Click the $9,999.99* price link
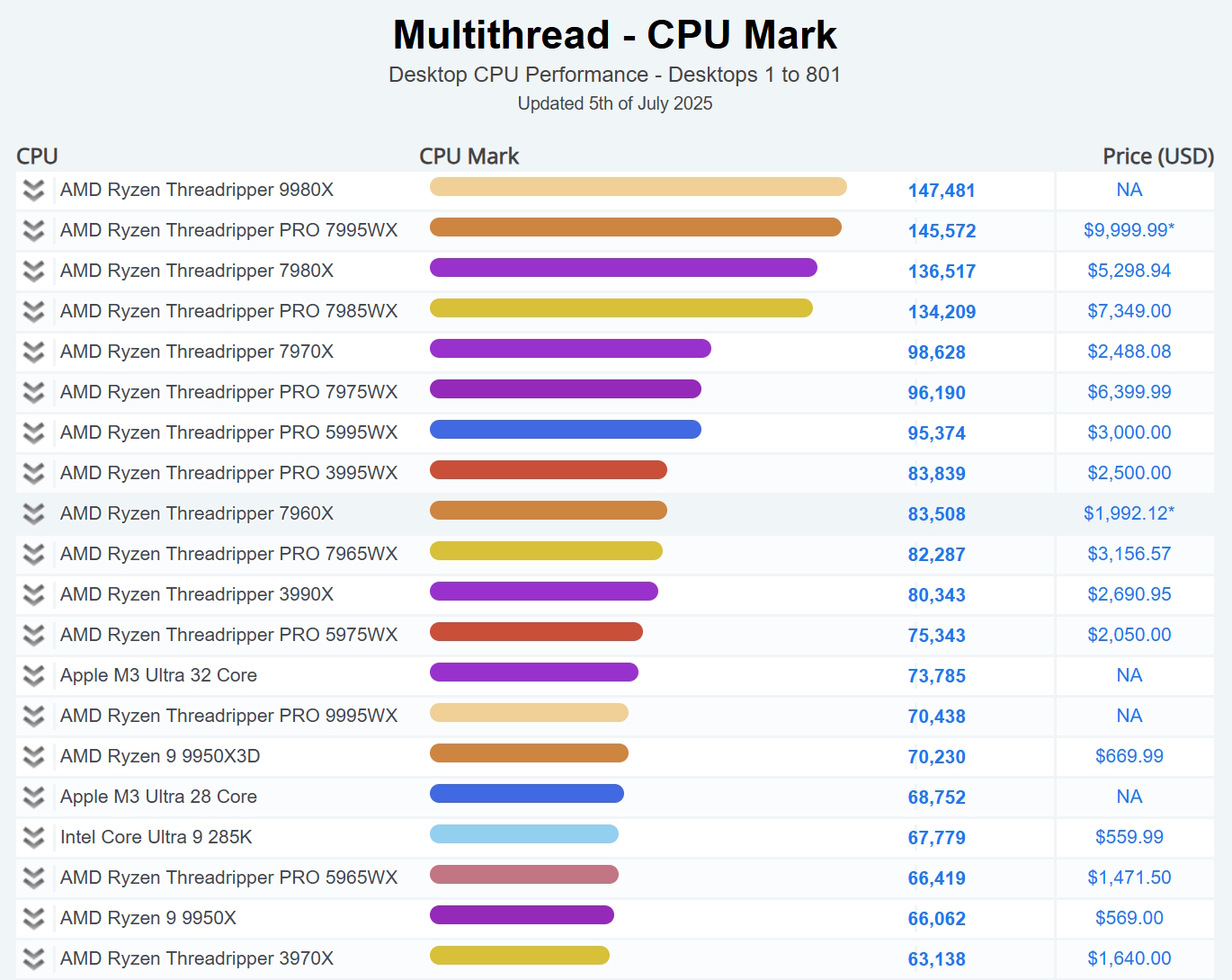Viewport: 1232px width, 980px height. coord(1129,230)
